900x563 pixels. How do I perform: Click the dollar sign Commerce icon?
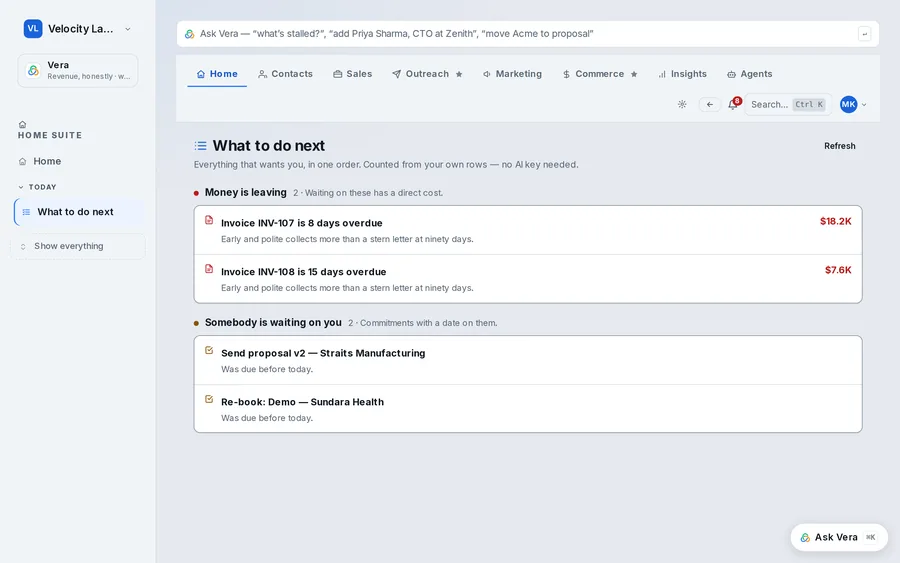coord(567,74)
